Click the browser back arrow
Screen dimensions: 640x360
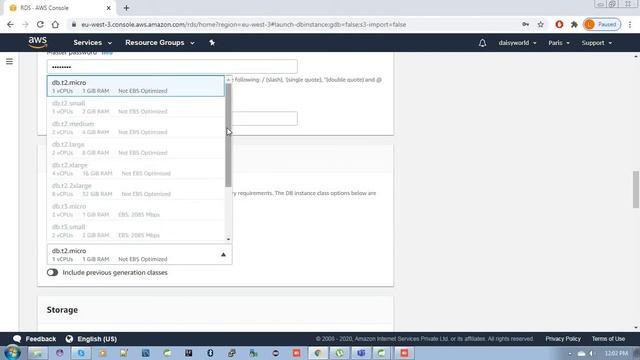tap(10, 24)
